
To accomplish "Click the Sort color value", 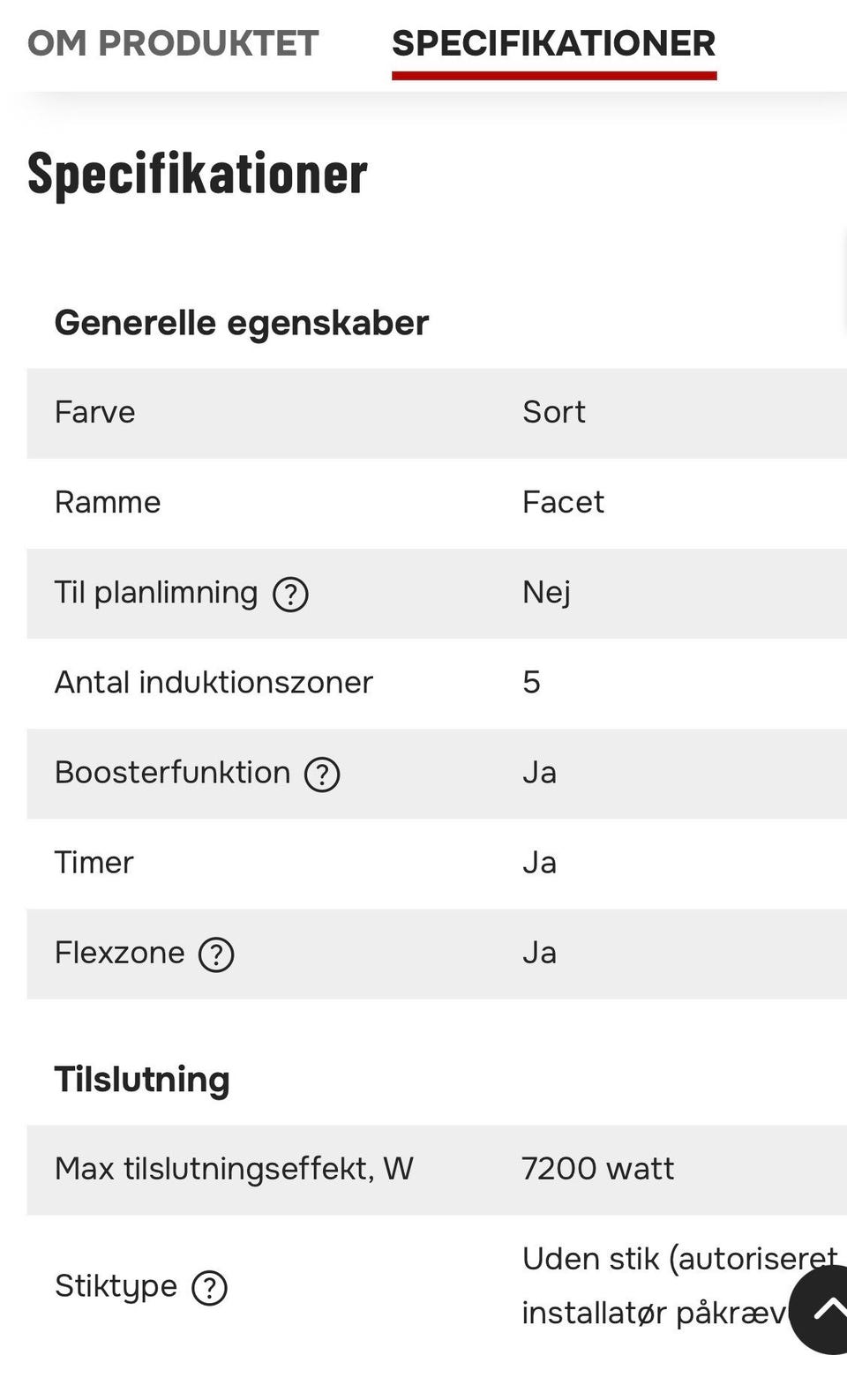I will point(554,412).
